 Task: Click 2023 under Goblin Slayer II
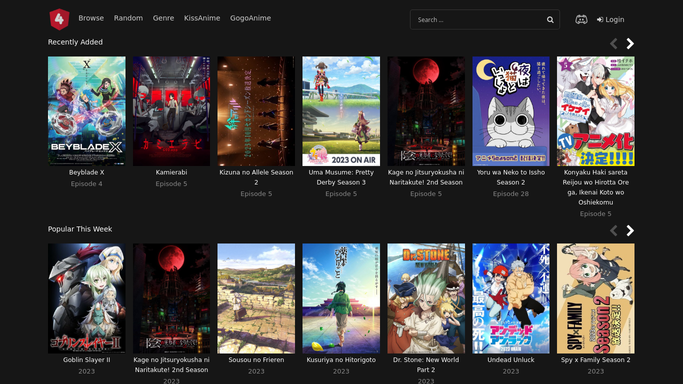pos(87,371)
